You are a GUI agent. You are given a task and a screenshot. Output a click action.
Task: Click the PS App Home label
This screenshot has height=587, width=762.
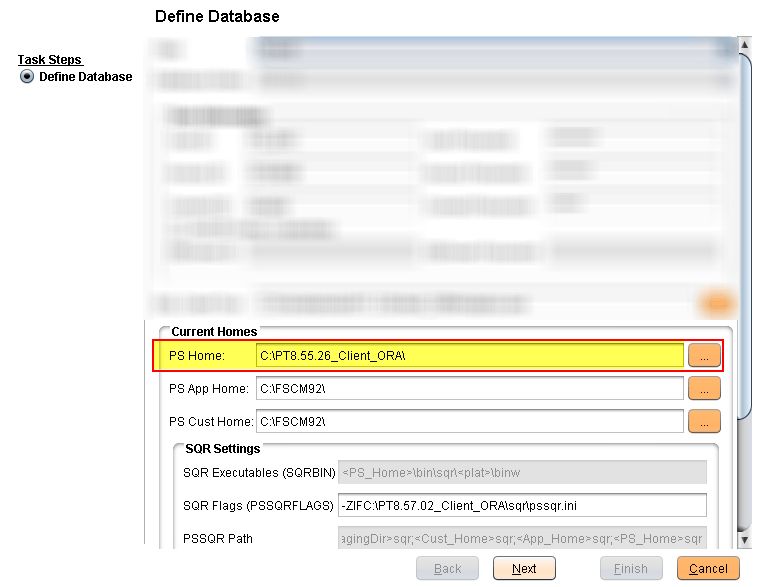tap(208, 389)
